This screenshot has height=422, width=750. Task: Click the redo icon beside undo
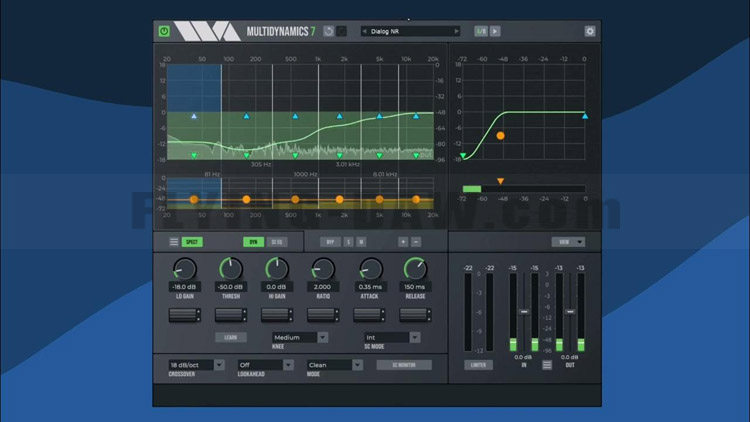tap(342, 31)
